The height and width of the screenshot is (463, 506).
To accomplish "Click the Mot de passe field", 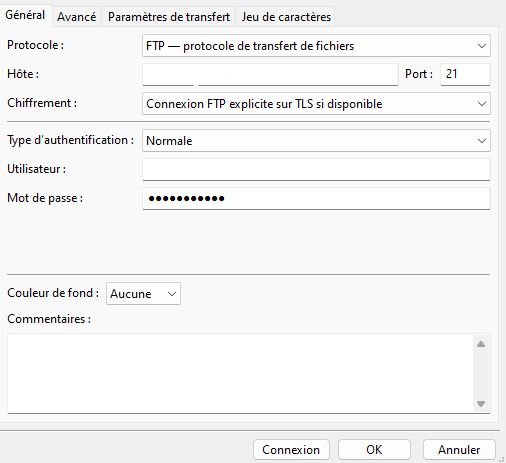I will coord(316,199).
